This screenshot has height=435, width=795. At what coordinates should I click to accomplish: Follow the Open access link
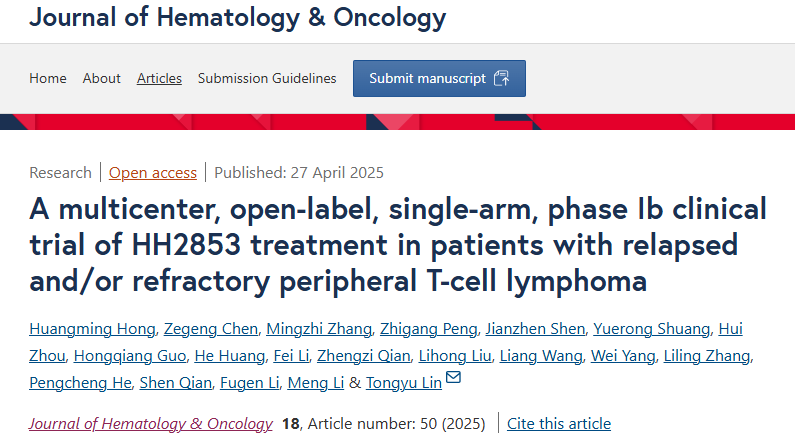(x=153, y=173)
